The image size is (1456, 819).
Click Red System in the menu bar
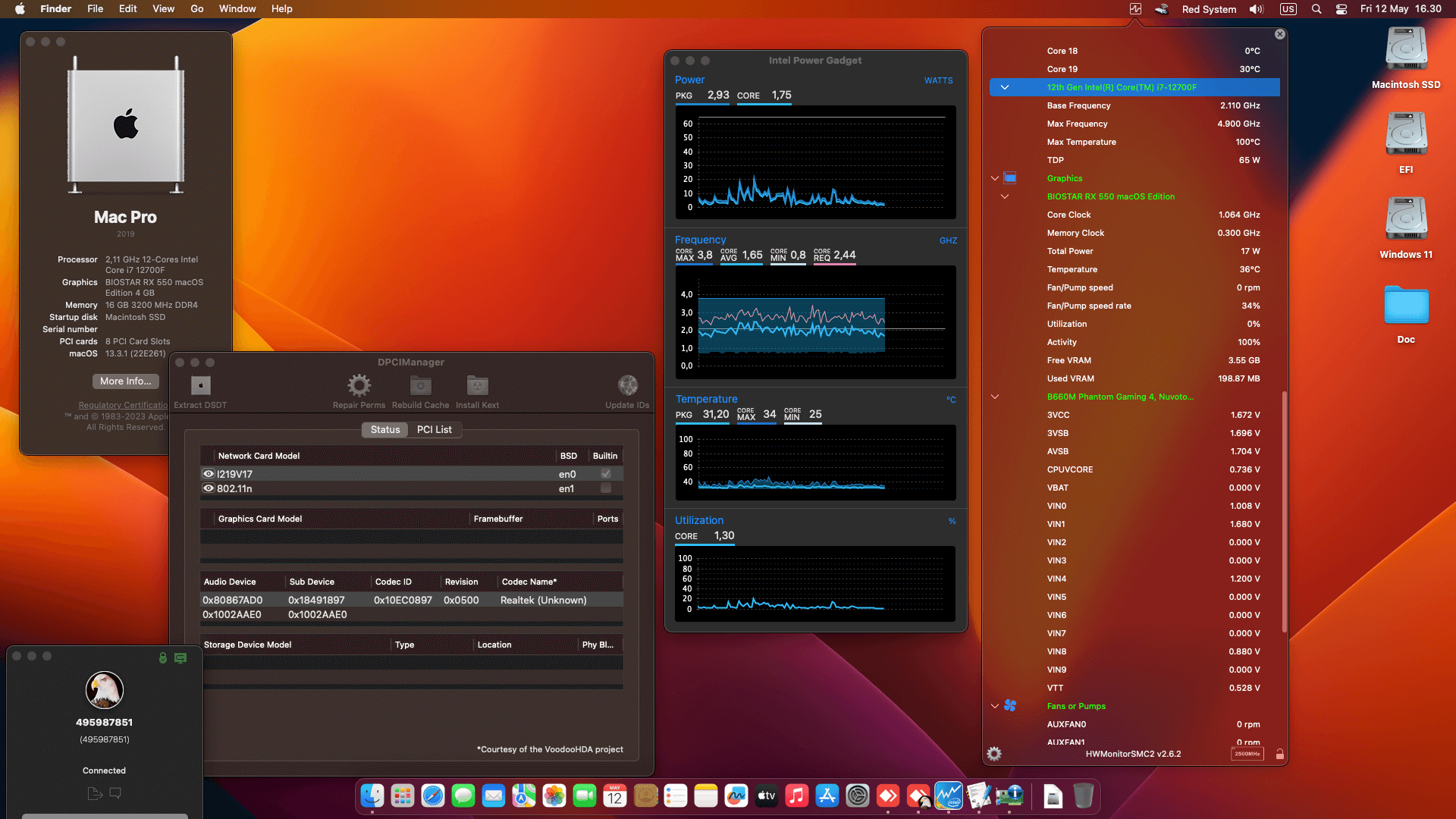pyautogui.click(x=1209, y=9)
